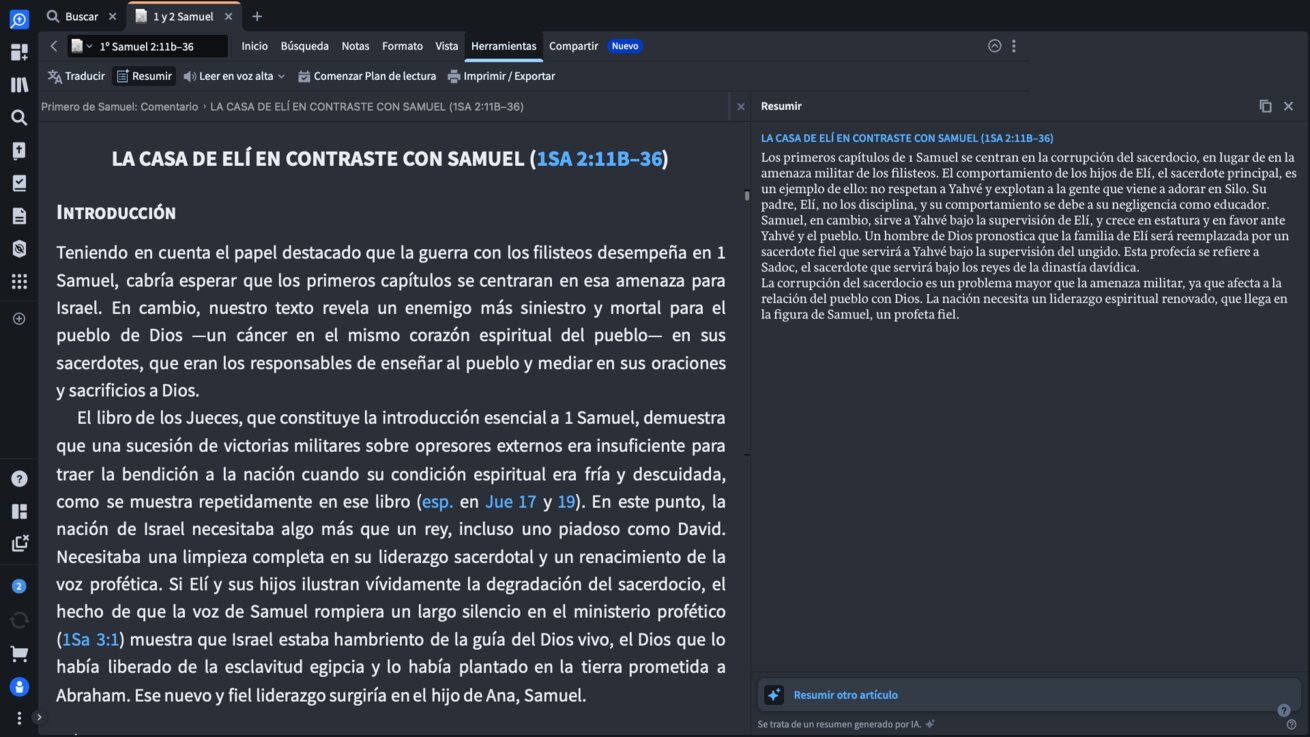Click Imprimir / Exportar
The image size is (1310, 737).
click(x=500, y=76)
